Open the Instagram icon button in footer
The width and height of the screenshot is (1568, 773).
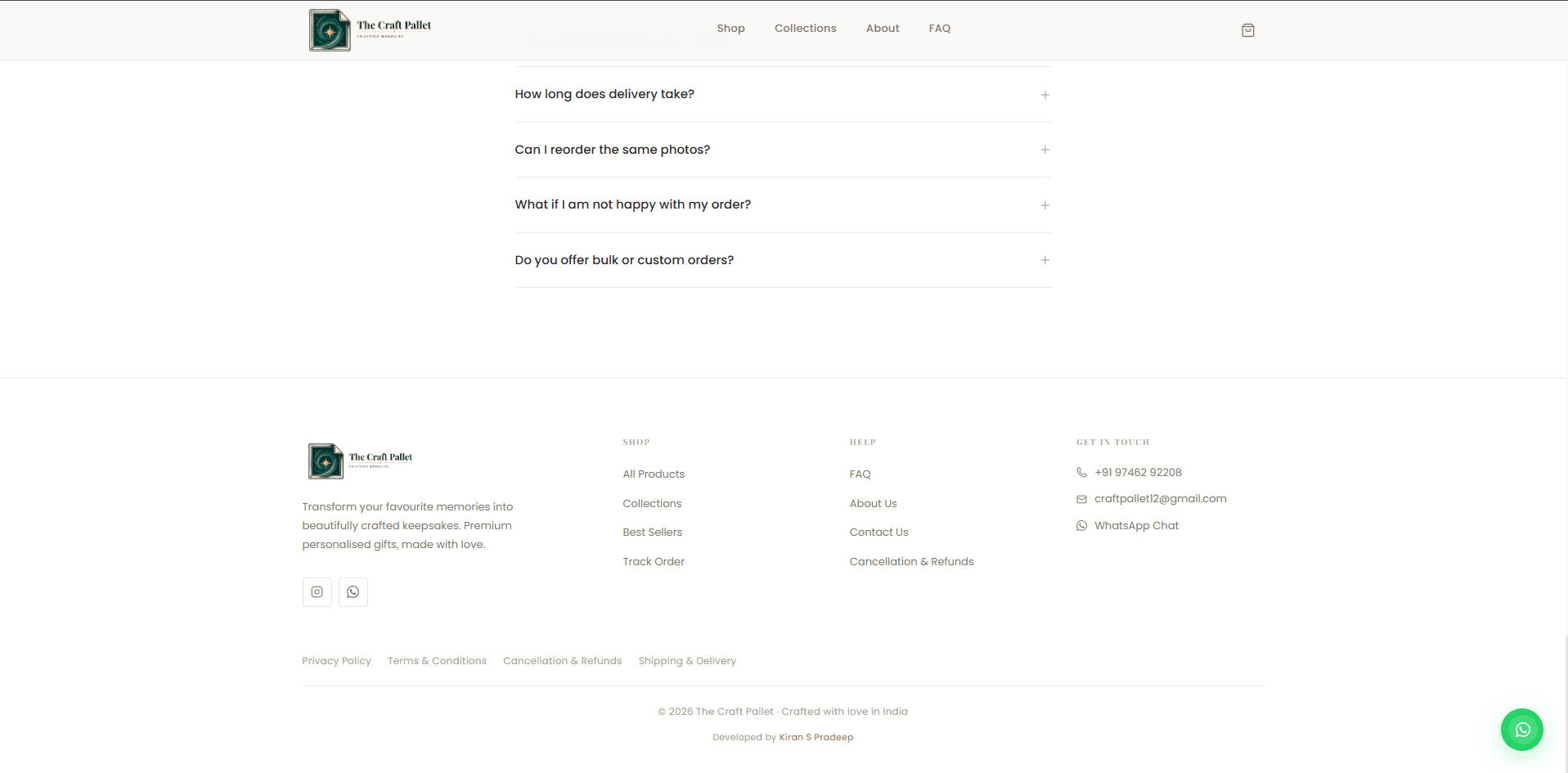(x=317, y=592)
